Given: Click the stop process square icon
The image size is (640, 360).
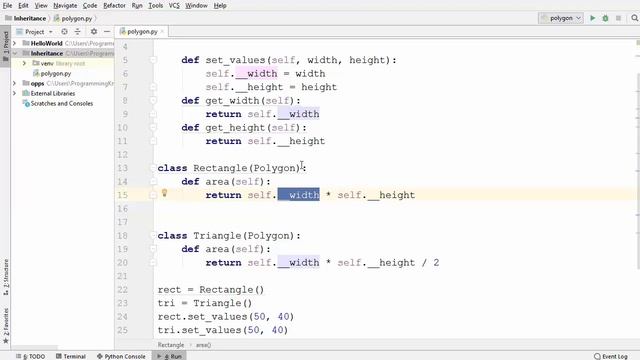Looking at the screenshot, I should click(618, 18).
